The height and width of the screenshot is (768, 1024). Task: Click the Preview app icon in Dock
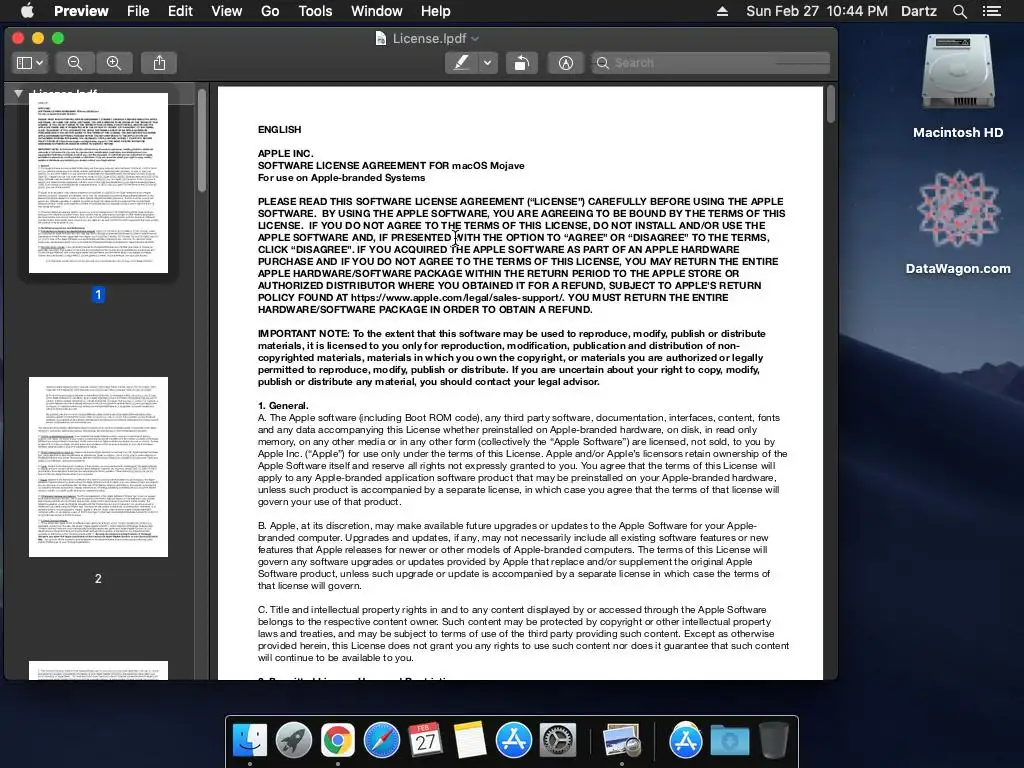[x=621, y=740]
